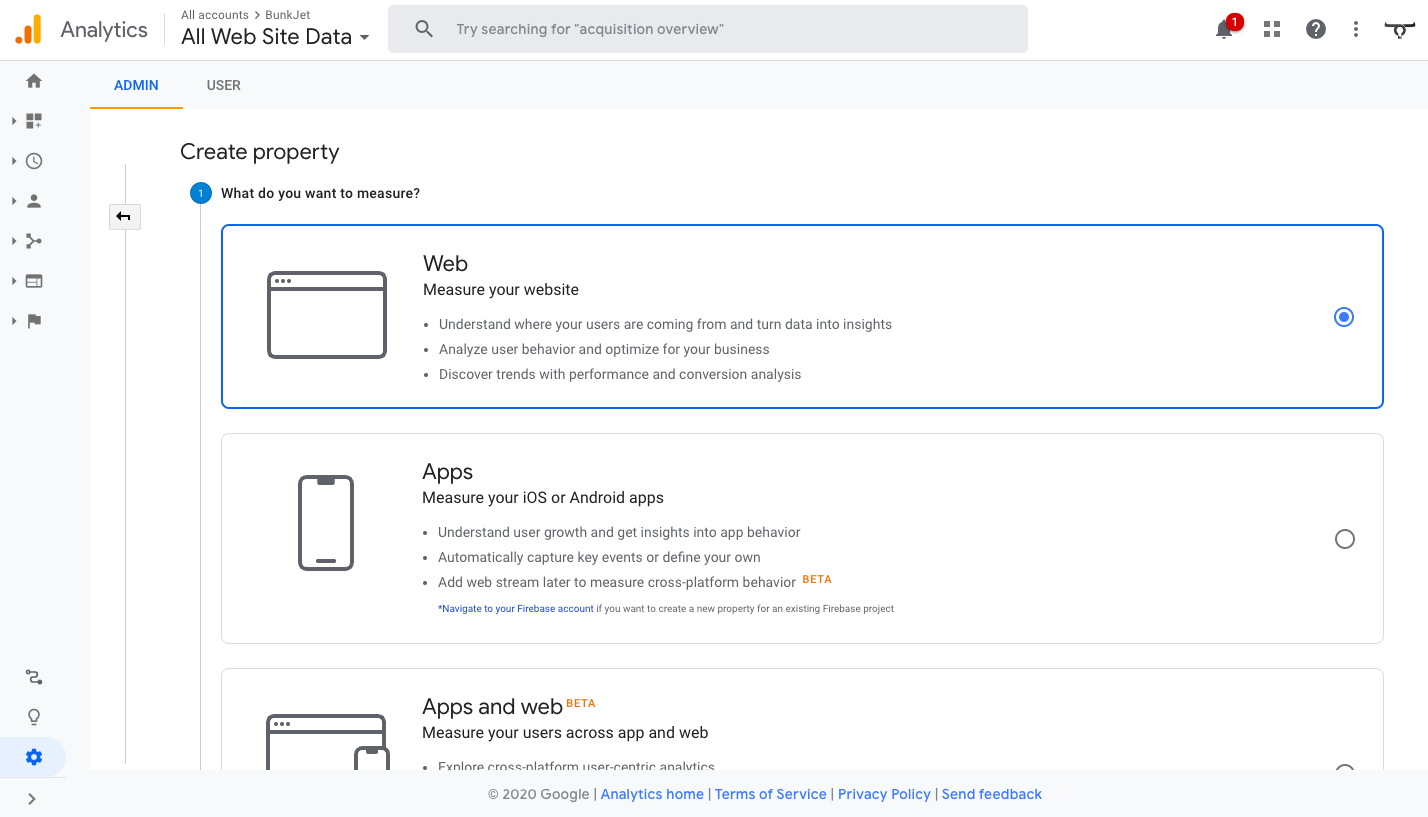Image resolution: width=1428 pixels, height=817 pixels.
Task: Open the Audience person icon
Action: point(34,201)
